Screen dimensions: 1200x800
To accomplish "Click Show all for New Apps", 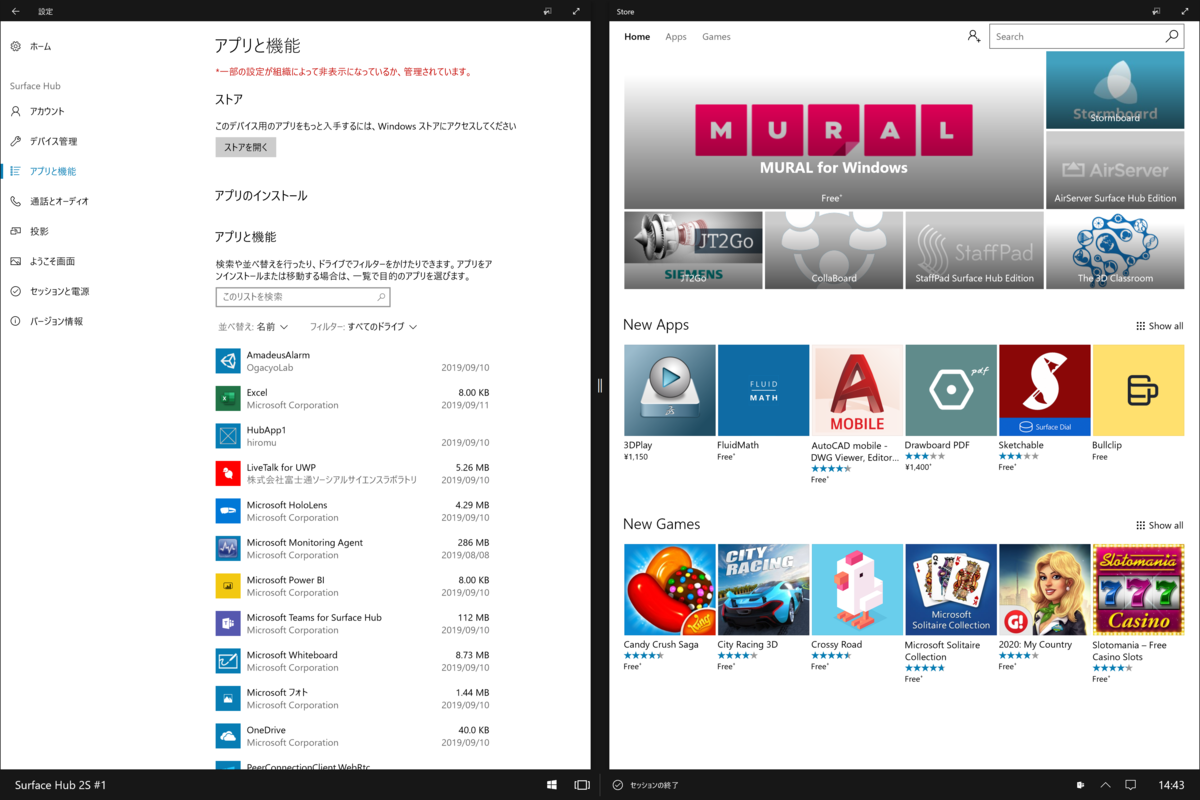I will coord(1160,326).
